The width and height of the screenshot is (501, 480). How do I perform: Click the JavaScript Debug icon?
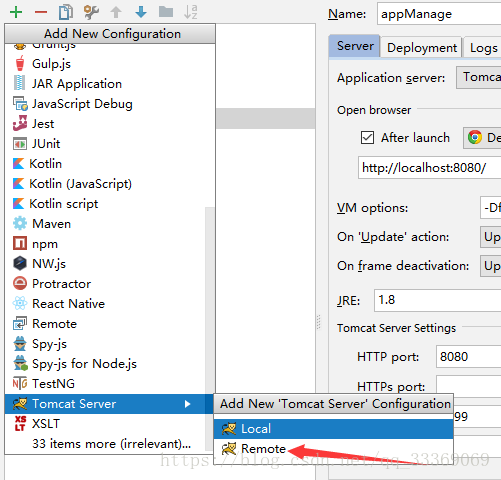coord(20,104)
